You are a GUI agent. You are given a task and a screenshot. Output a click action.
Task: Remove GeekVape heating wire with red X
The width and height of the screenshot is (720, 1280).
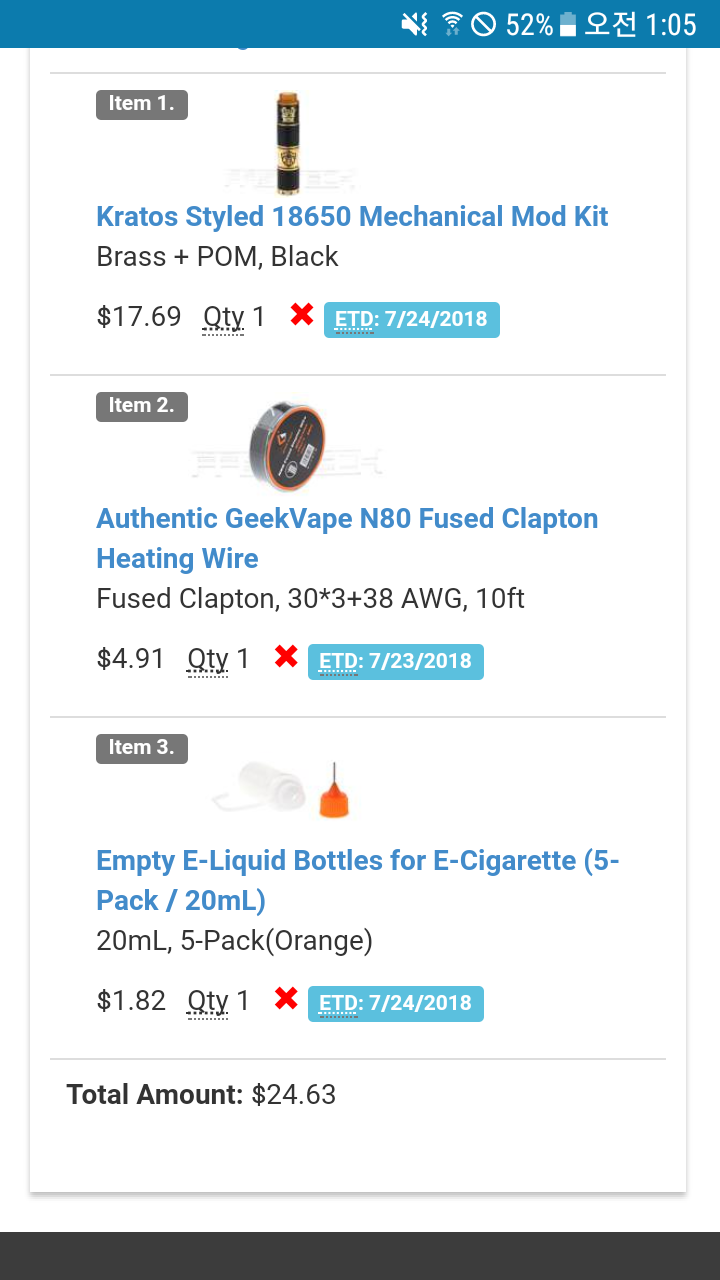click(x=286, y=657)
